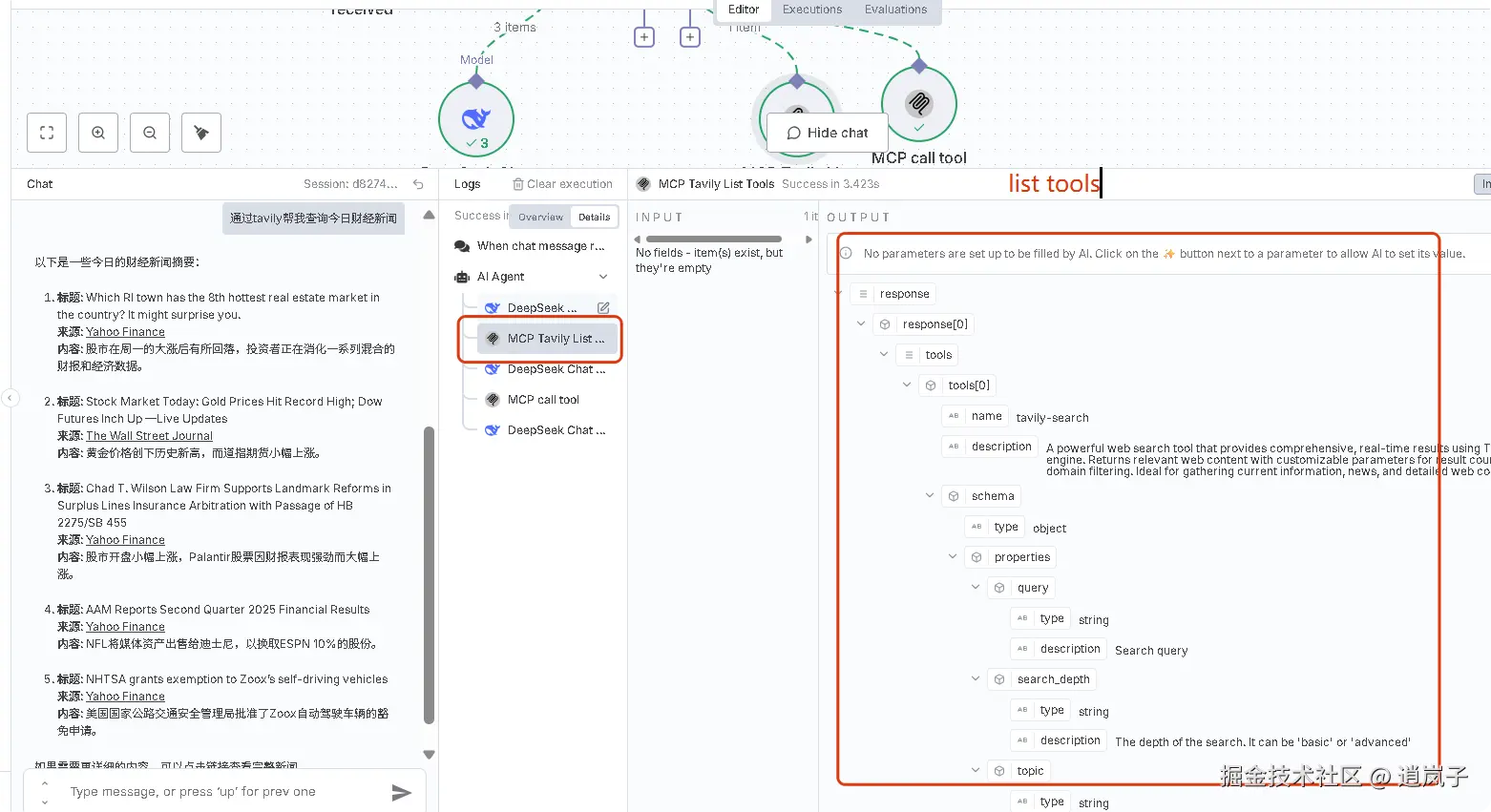This screenshot has height=812, width=1491.
Task: Click the left plus connector on canvas
Action: [x=644, y=37]
